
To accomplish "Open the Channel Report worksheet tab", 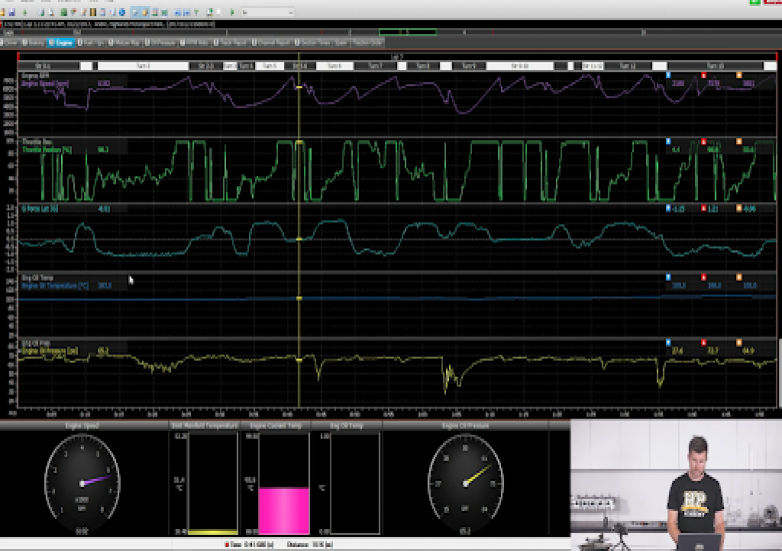I will click(271, 43).
